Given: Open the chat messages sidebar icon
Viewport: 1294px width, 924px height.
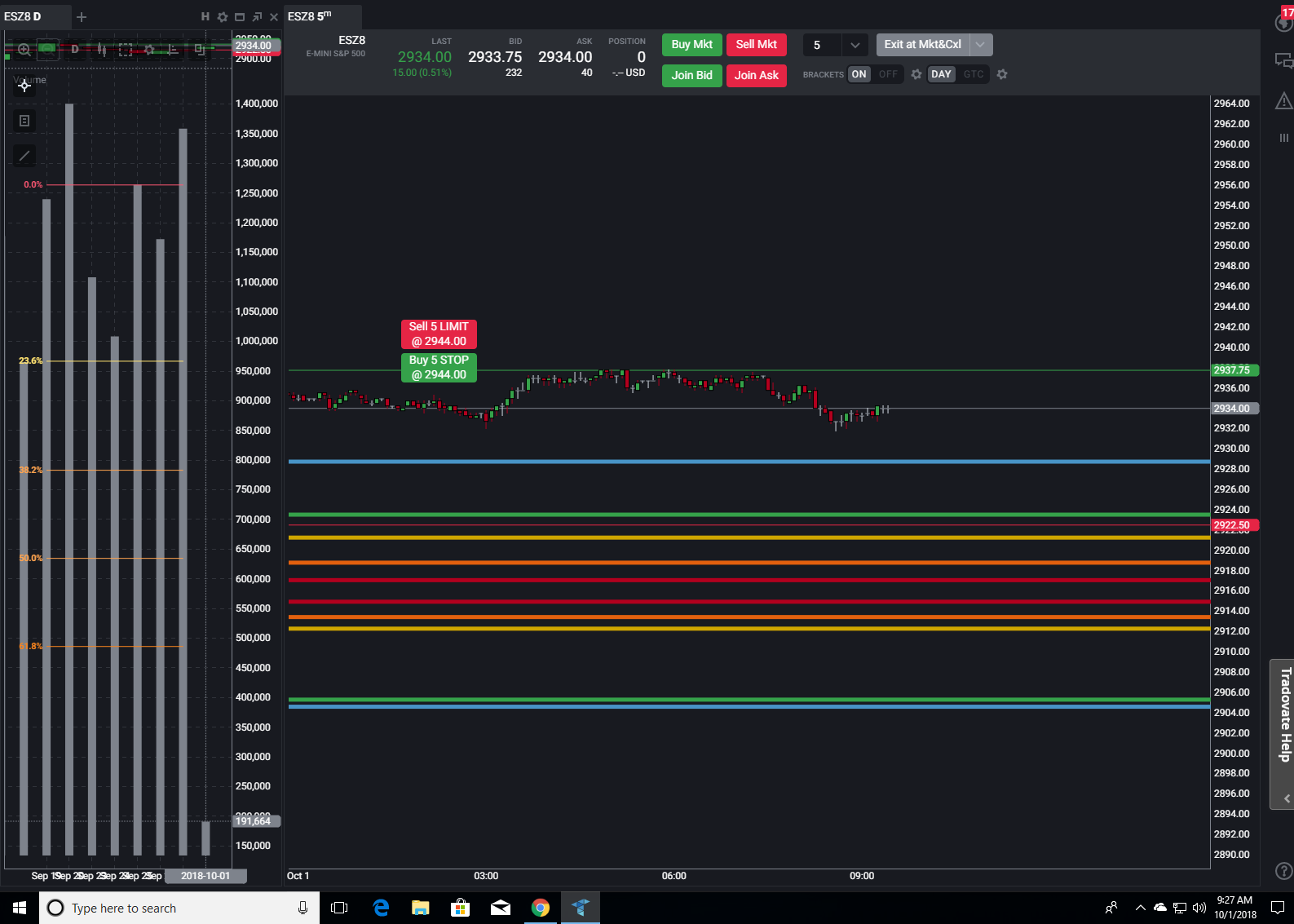Looking at the screenshot, I should click(x=1283, y=60).
